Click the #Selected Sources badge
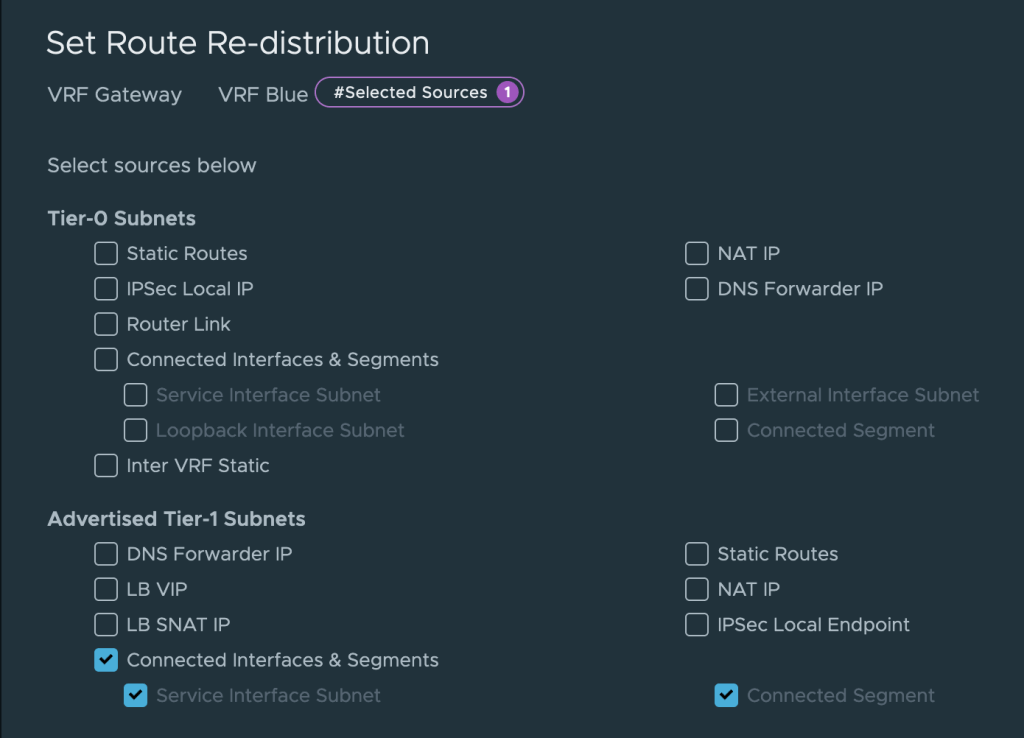The image size is (1024, 738). [x=419, y=93]
